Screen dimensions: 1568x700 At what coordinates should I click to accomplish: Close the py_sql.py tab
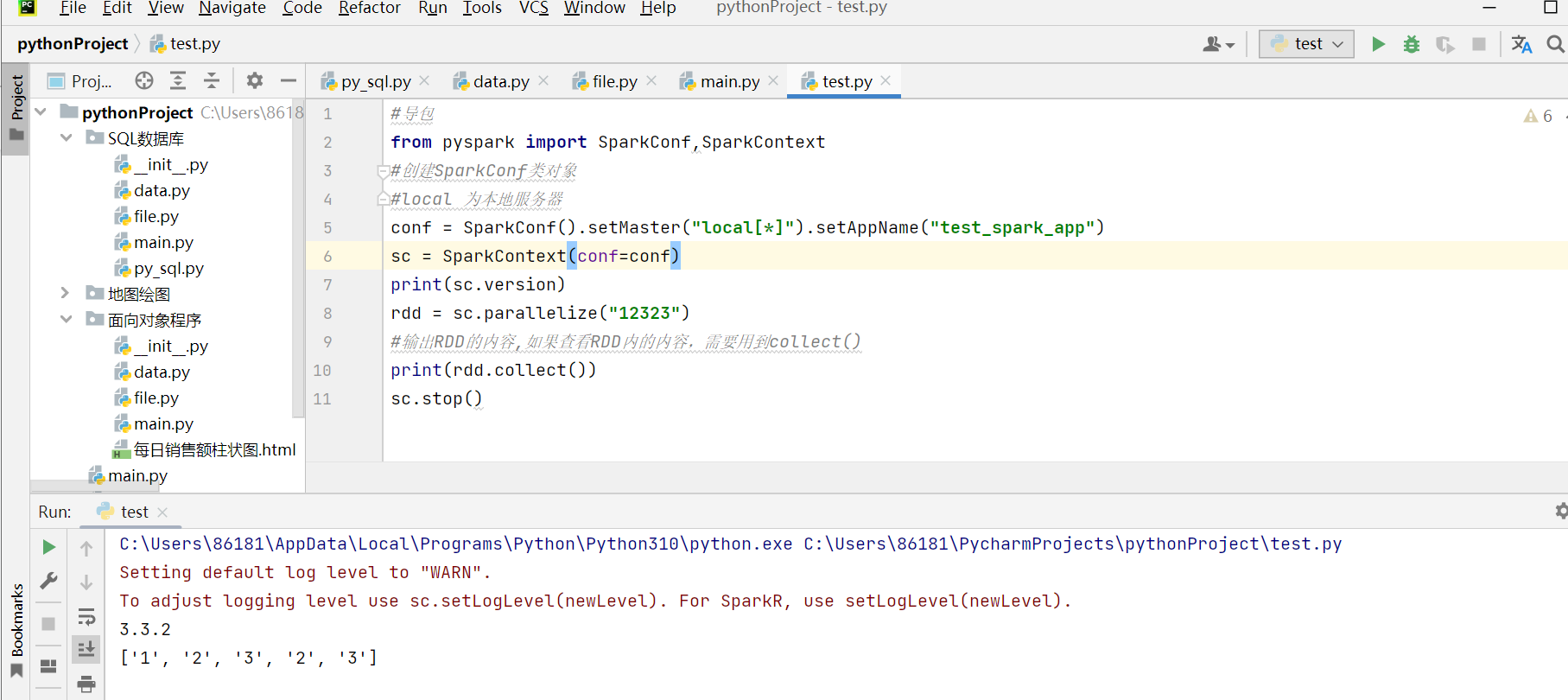point(424,80)
